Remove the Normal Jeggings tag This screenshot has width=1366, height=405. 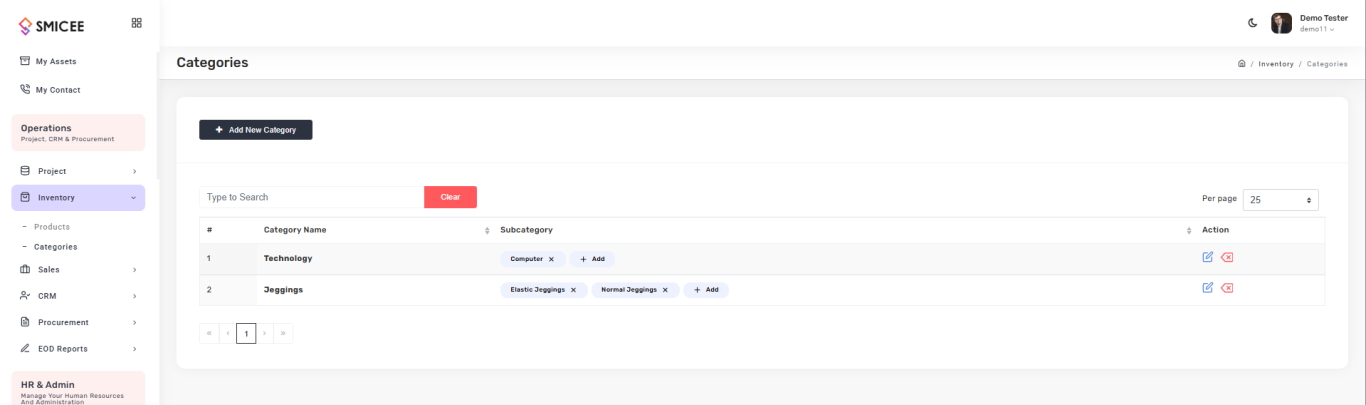point(665,290)
